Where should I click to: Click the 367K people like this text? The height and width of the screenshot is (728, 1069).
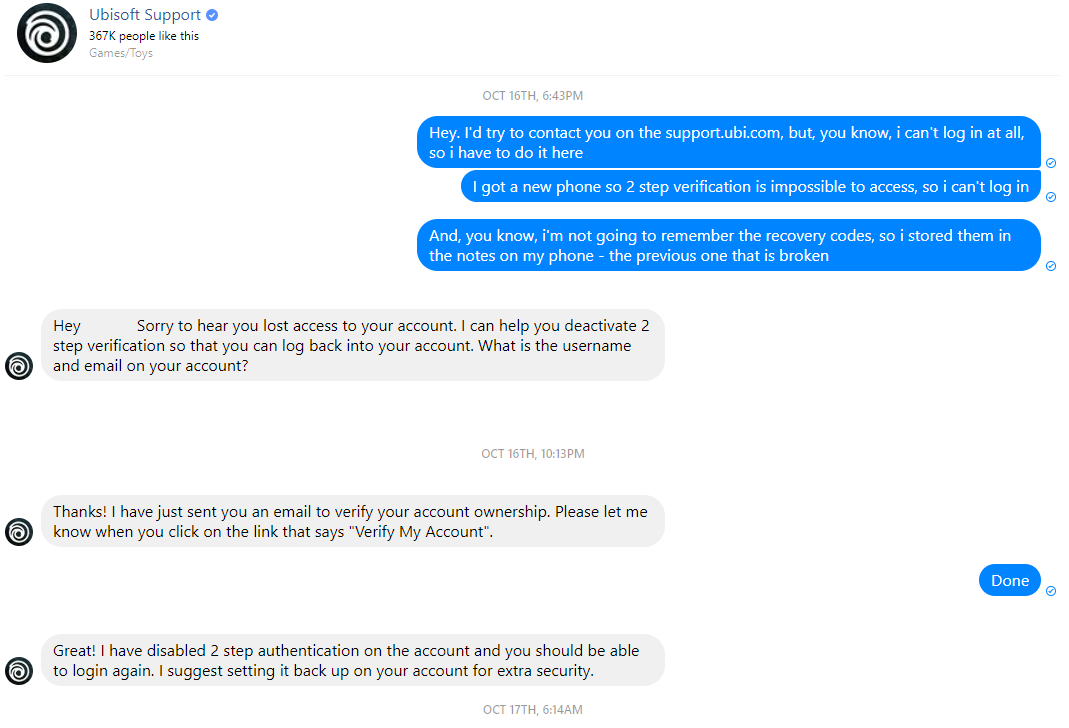[x=144, y=36]
